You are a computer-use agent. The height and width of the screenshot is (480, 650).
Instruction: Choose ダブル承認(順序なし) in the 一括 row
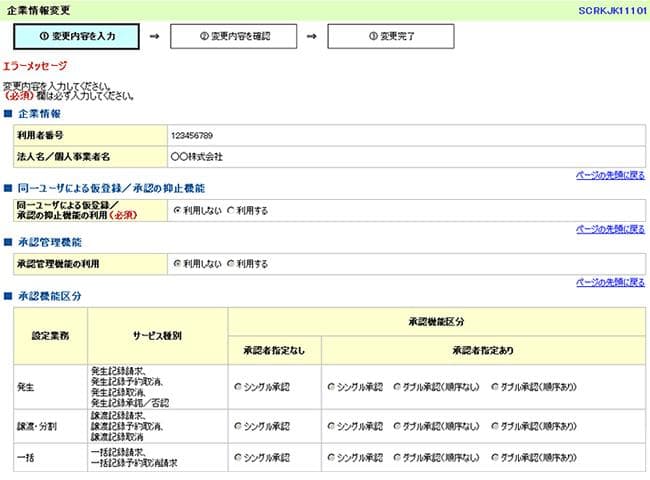pos(397,457)
